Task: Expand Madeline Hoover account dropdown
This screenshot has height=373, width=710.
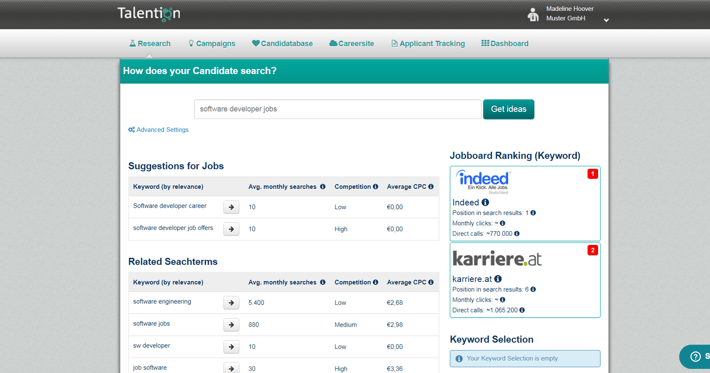Action: (606, 20)
